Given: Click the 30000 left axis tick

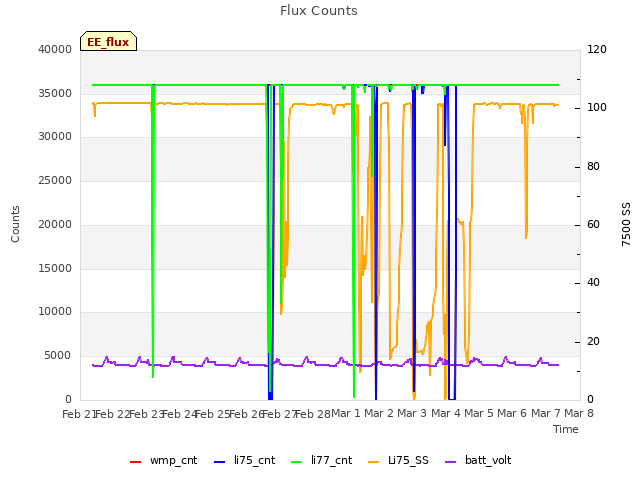Looking at the screenshot, I should click(x=55, y=136).
